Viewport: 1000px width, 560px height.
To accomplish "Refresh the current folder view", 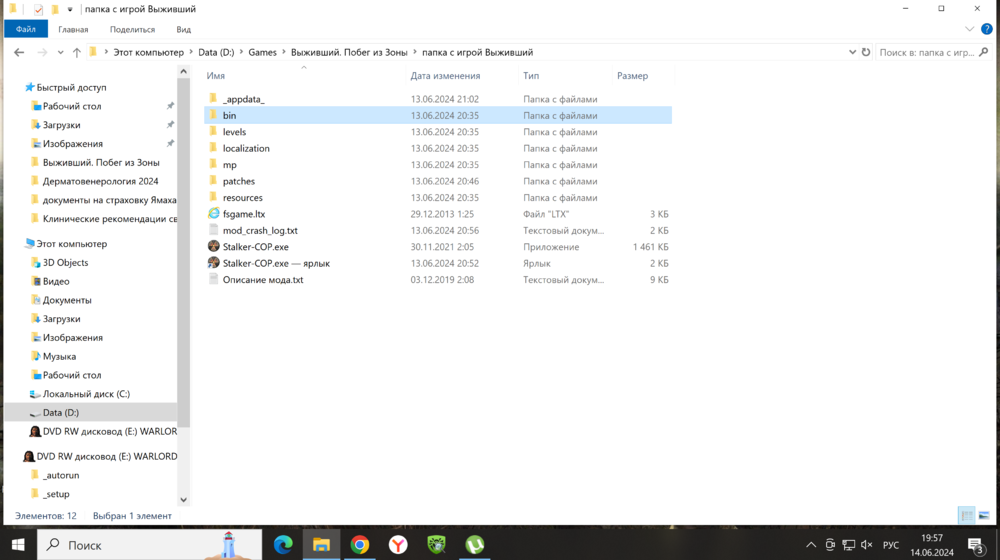I will pos(866,52).
